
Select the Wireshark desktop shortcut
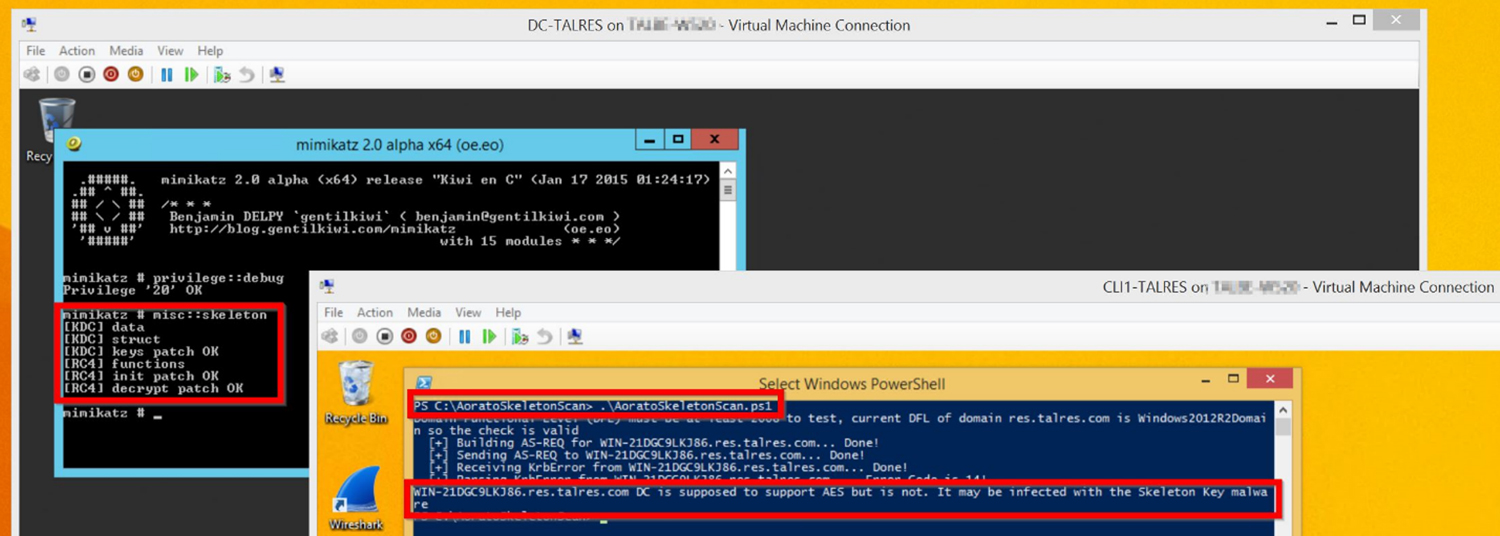click(x=355, y=500)
